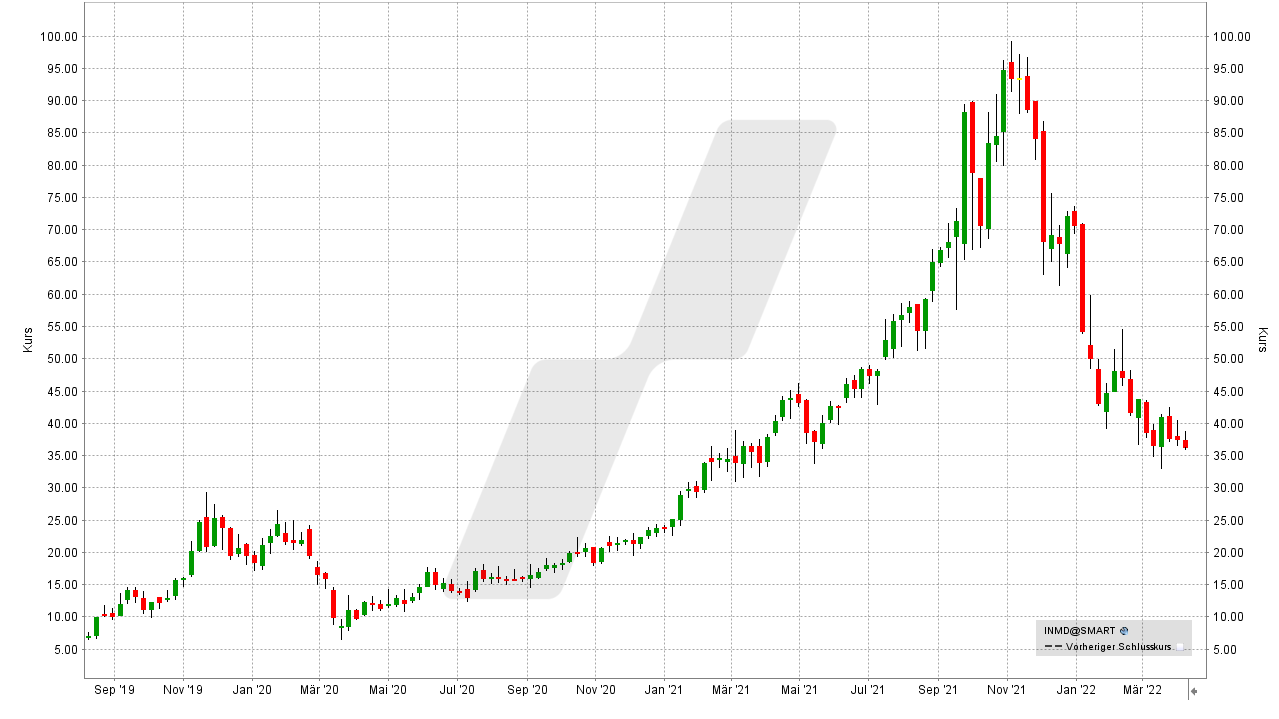Select the Jan '22 axis label
1279x719 pixels.
click(x=1075, y=690)
